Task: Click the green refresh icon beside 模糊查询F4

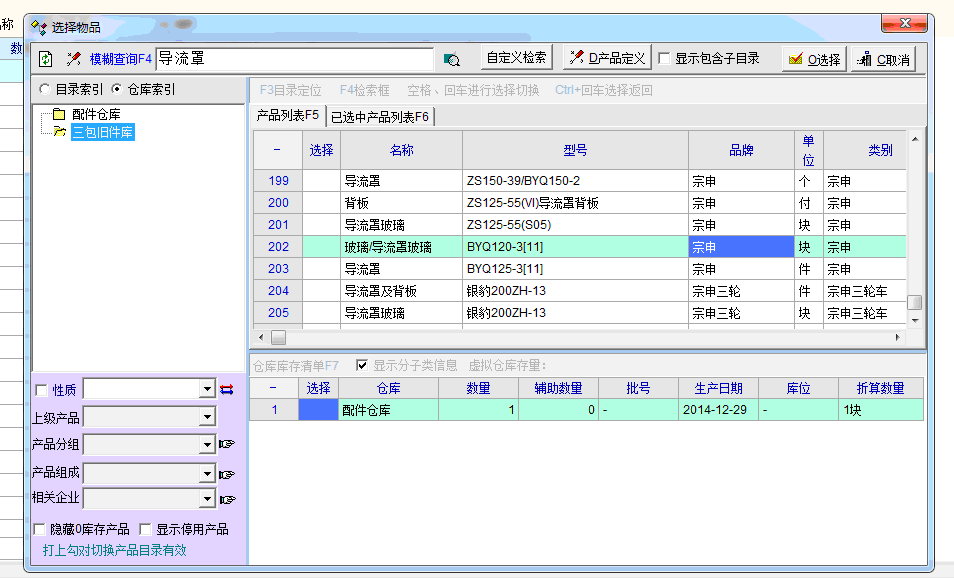Action: pos(46,59)
